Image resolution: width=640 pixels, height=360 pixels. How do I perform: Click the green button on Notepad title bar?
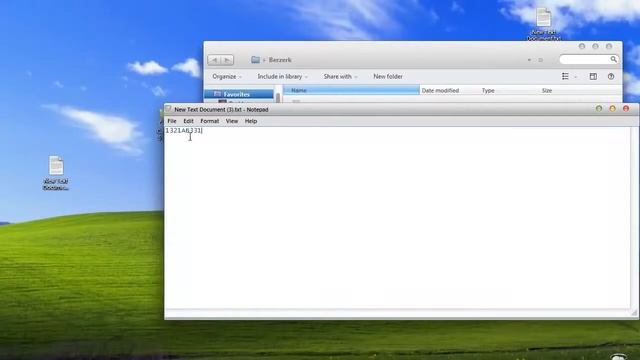click(599, 109)
